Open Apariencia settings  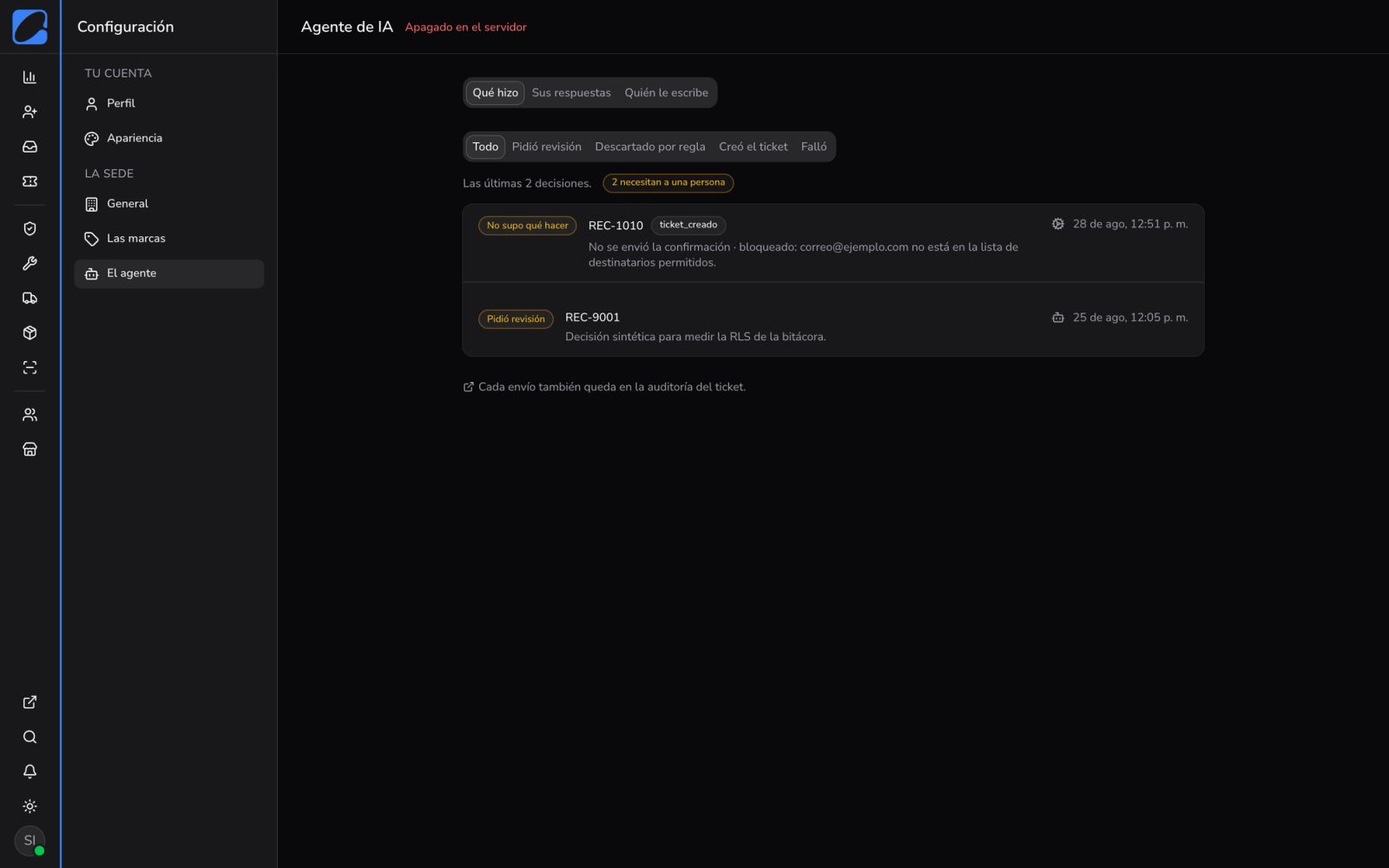pyautogui.click(x=169, y=138)
